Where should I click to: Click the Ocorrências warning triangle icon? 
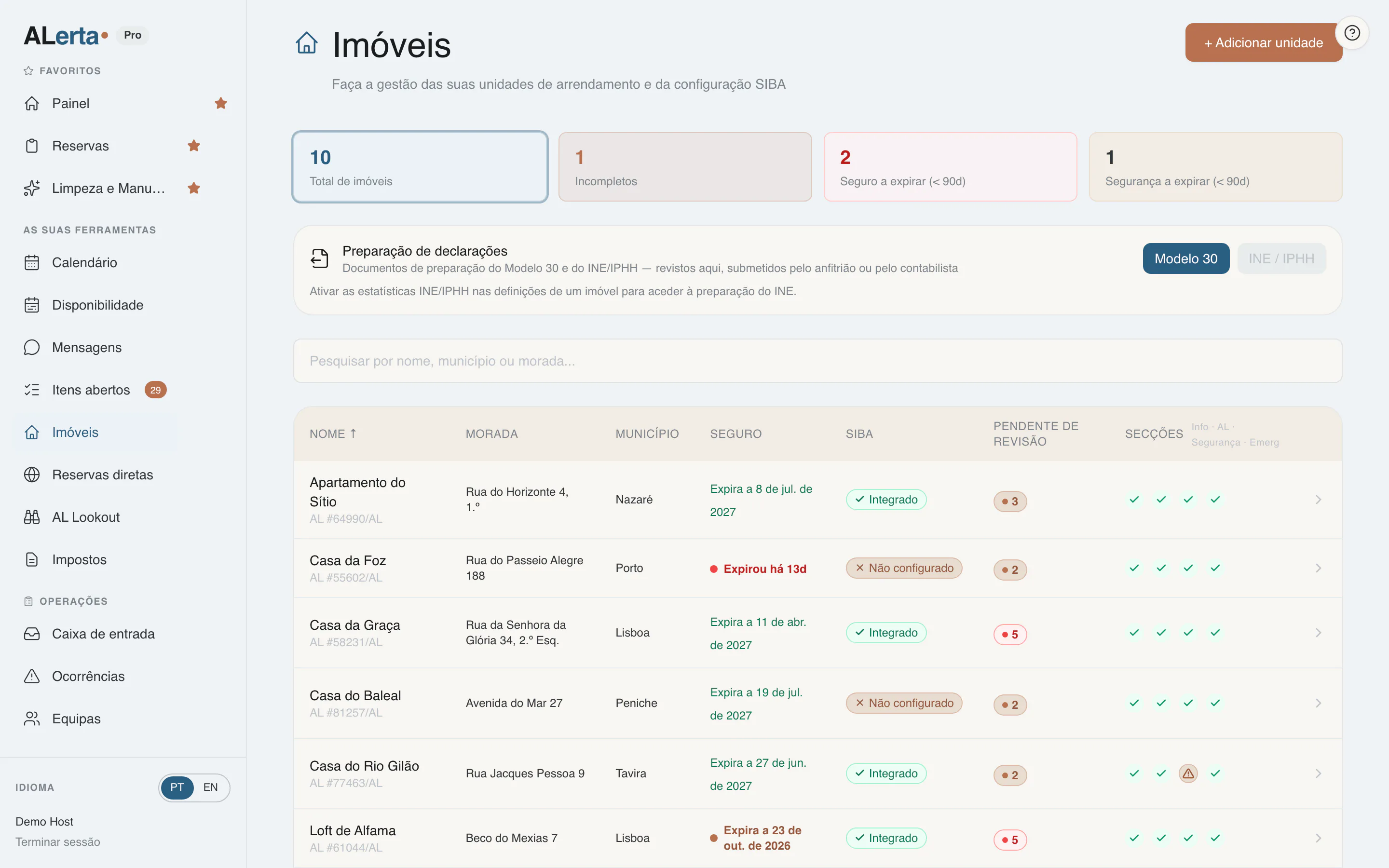pyautogui.click(x=32, y=676)
